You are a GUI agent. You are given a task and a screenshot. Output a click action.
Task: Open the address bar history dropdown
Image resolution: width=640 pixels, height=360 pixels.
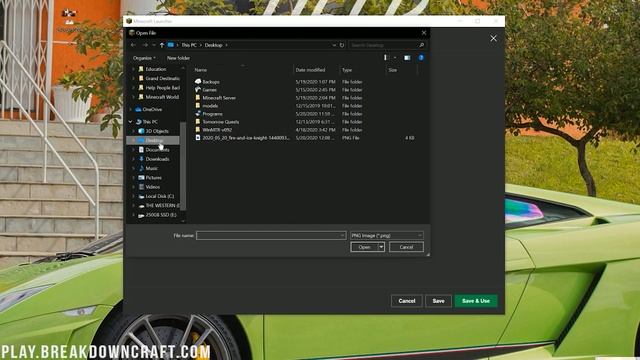click(x=334, y=45)
